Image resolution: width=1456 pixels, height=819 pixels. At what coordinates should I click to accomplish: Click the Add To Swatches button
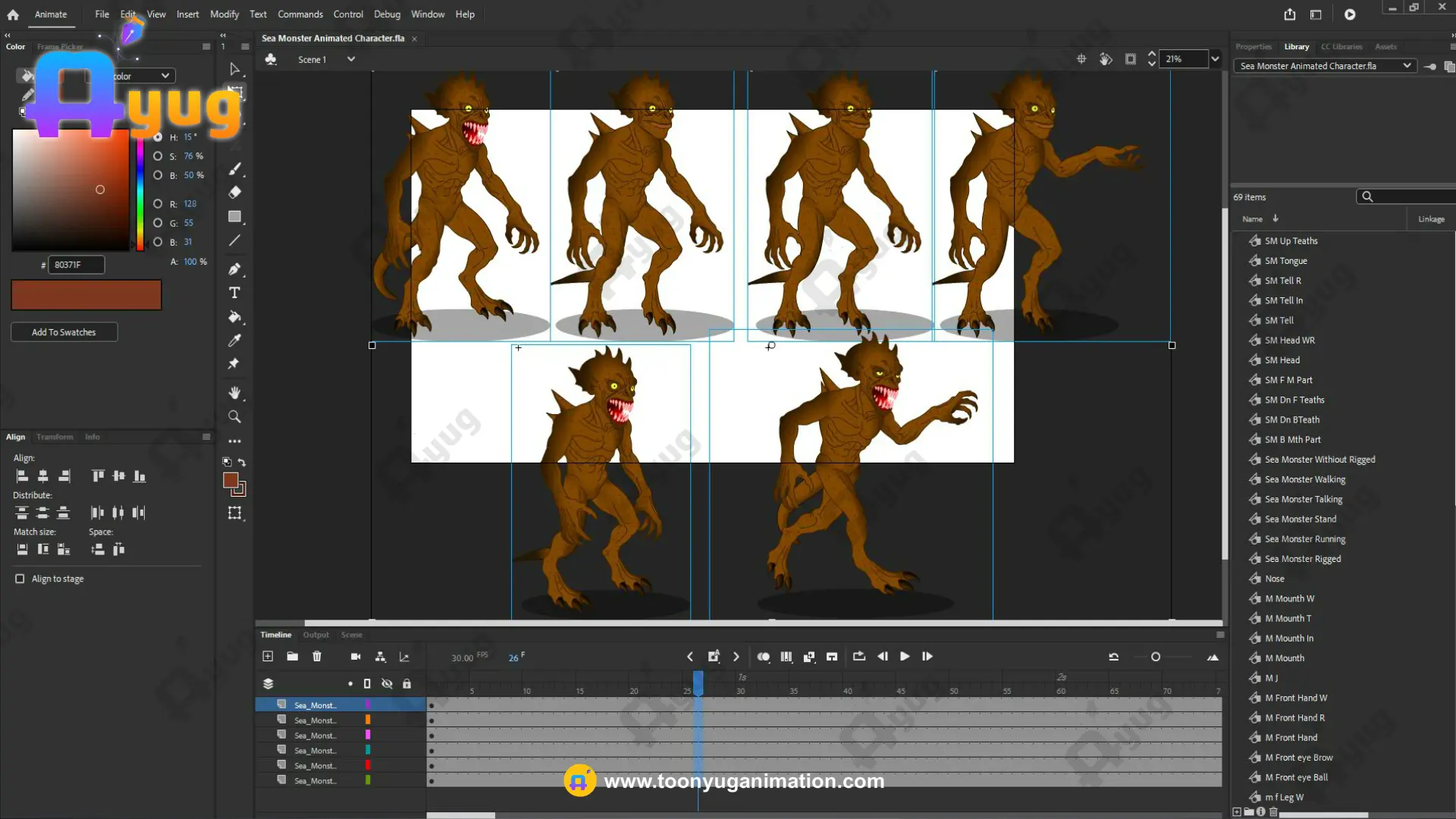coord(64,332)
